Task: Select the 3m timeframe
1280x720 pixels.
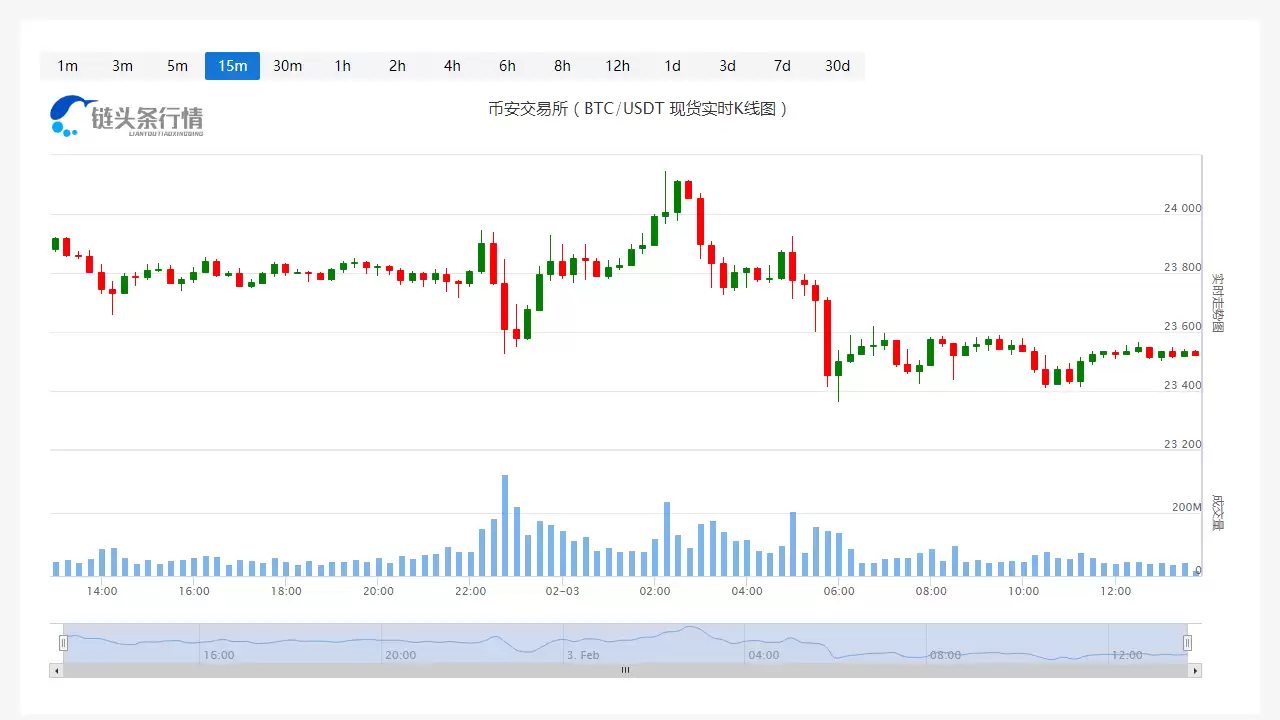Action: click(122, 66)
